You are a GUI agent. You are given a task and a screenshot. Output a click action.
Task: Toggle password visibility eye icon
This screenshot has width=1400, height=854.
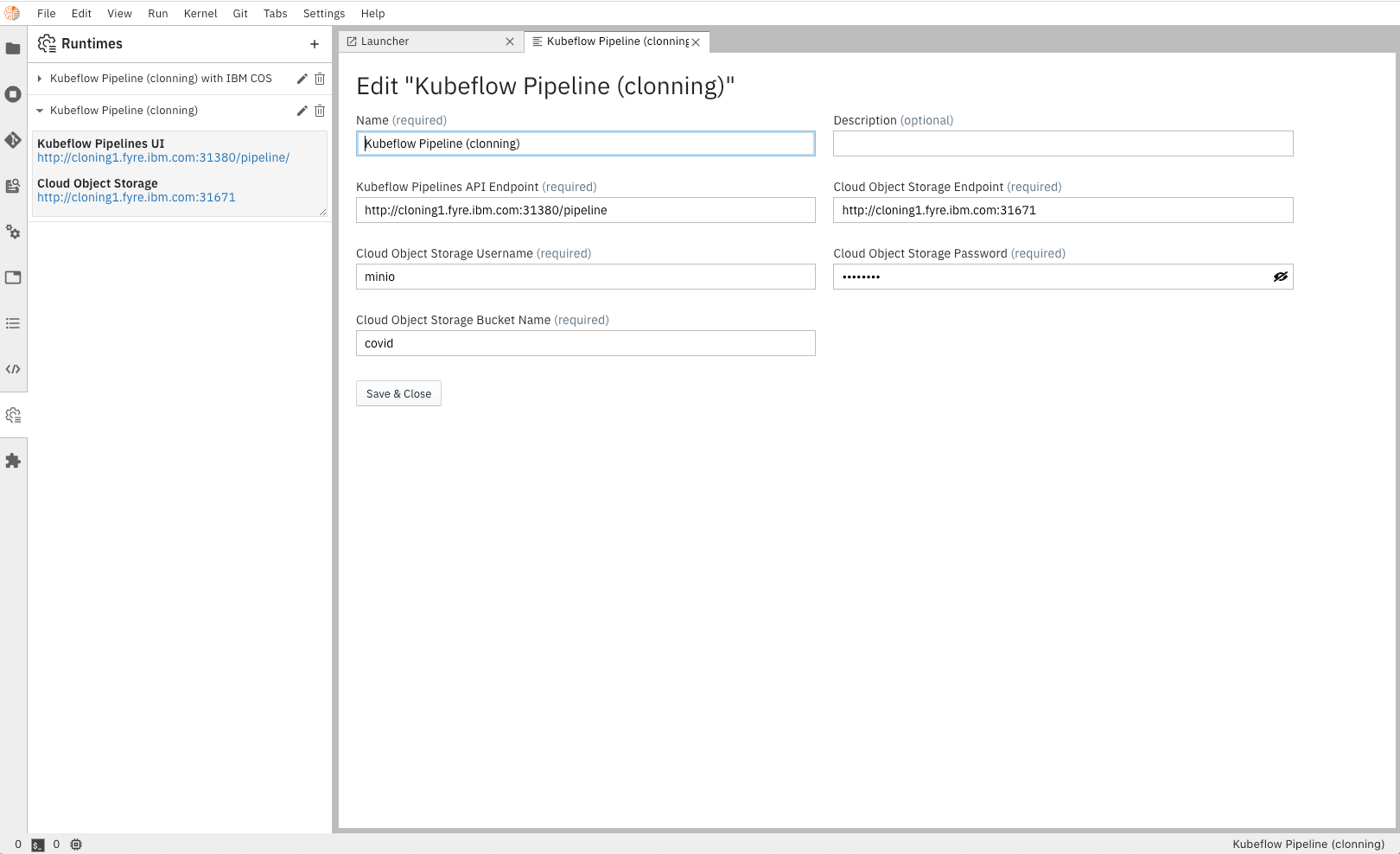[x=1280, y=277]
